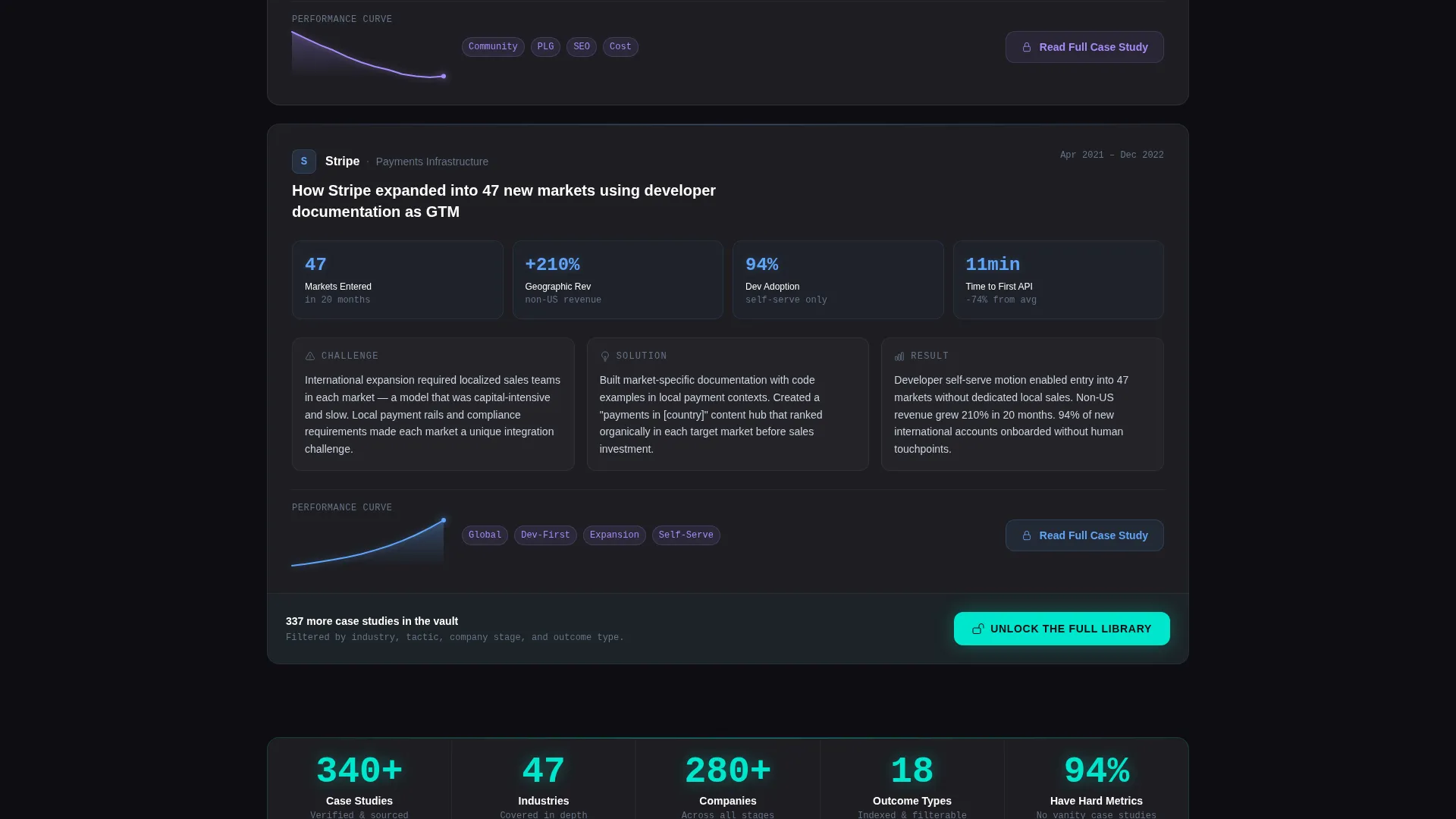Click the Solution lightbulb icon
This screenshot has width=1456, height=819.
[x=605, y=356]
